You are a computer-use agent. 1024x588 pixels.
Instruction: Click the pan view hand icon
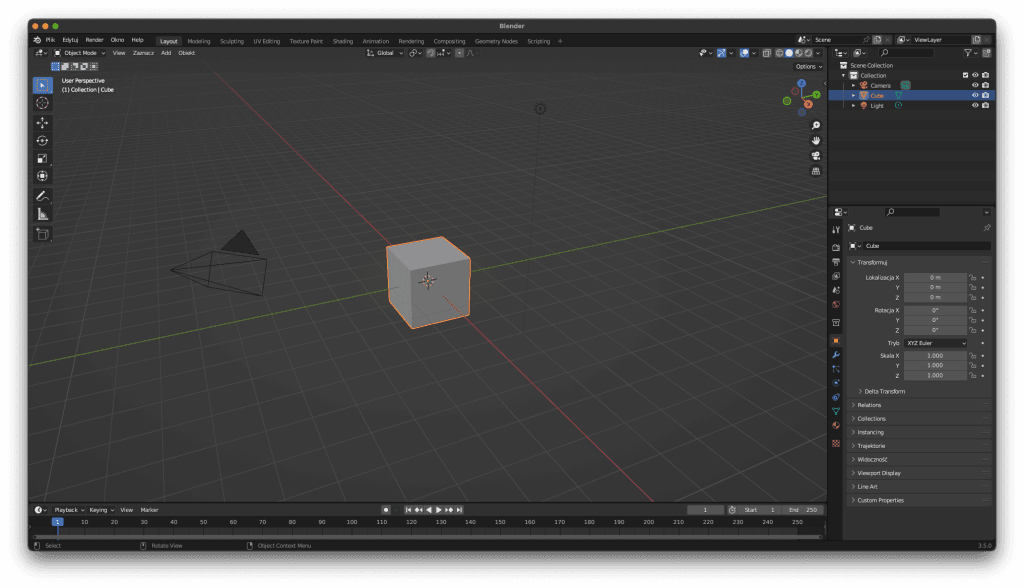pyautogui.click(x=816, y=141)
